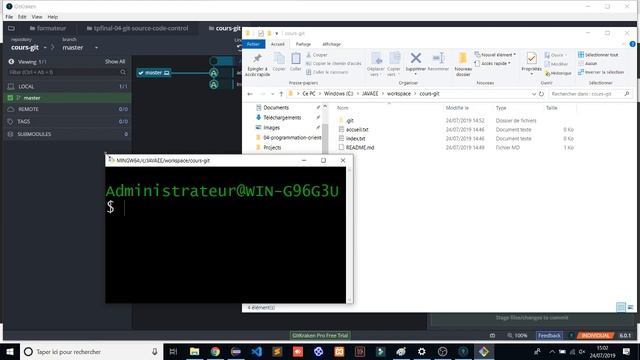
Task: Click Nouveau dossier folder icon
Action: 463,58
